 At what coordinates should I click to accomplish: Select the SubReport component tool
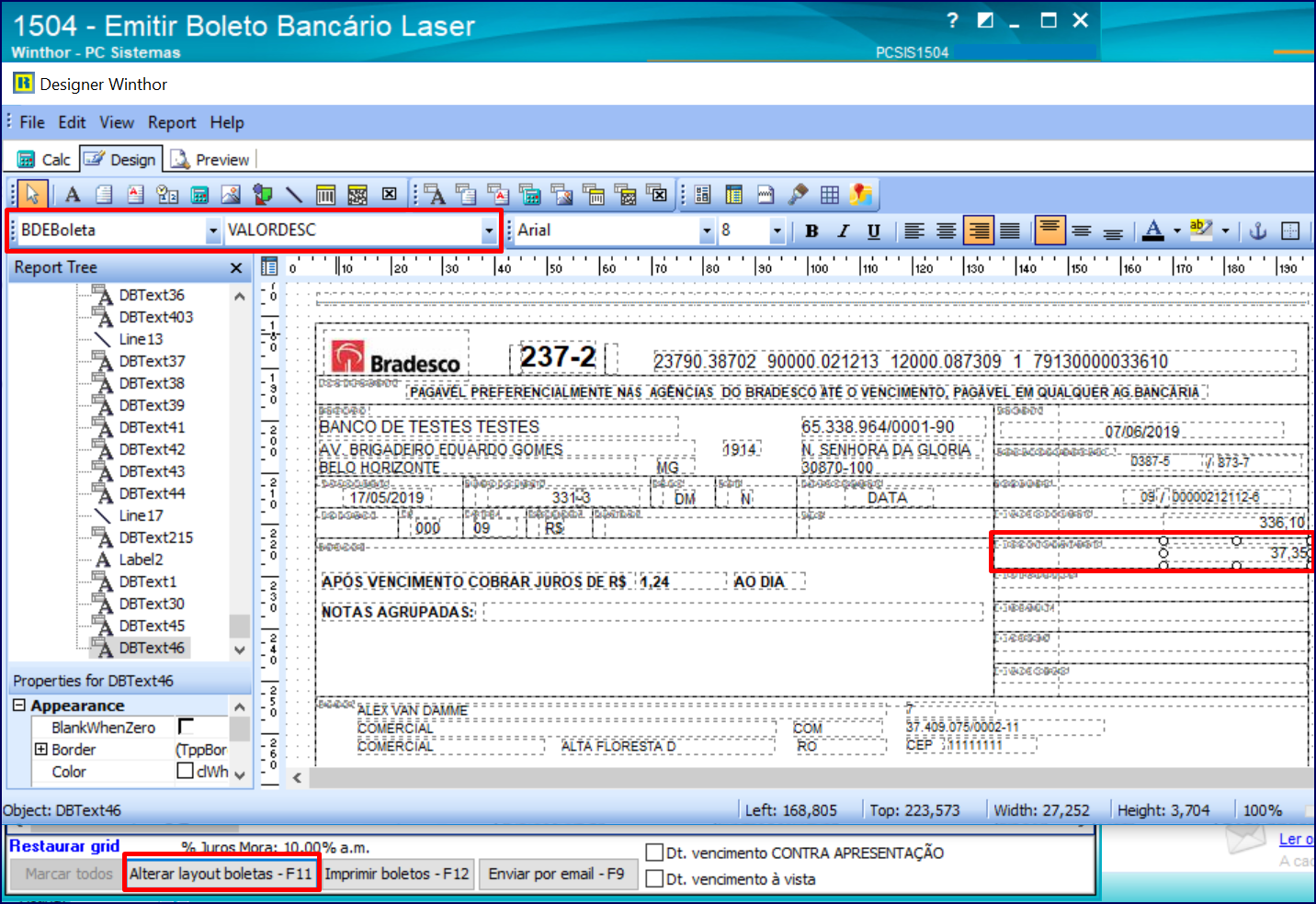[734, 194]
